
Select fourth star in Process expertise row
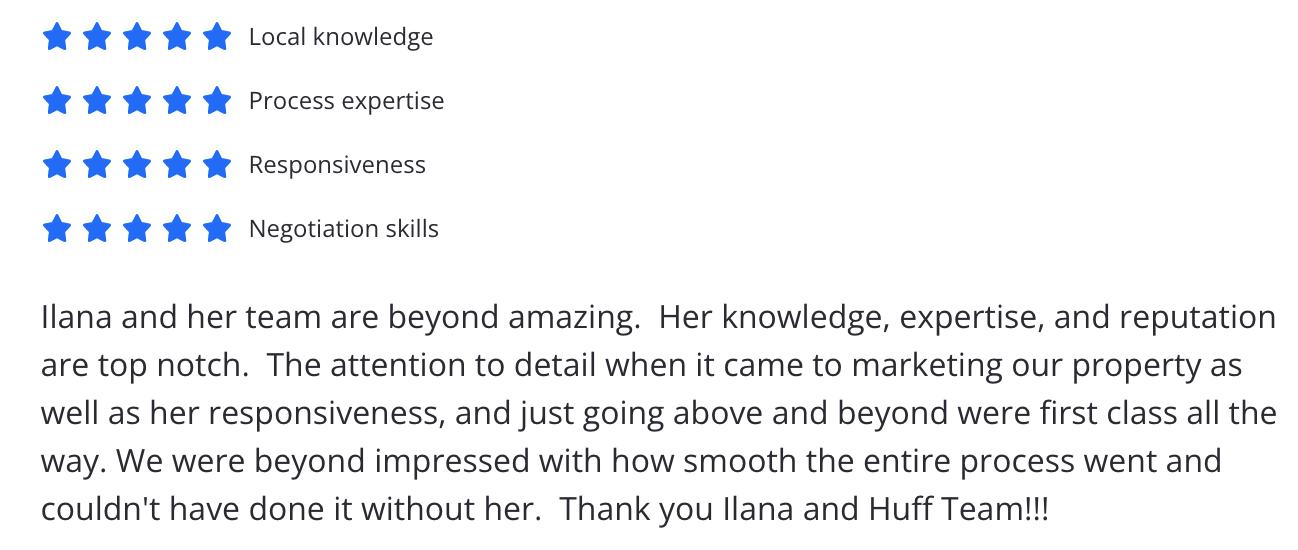click(177, 101)
